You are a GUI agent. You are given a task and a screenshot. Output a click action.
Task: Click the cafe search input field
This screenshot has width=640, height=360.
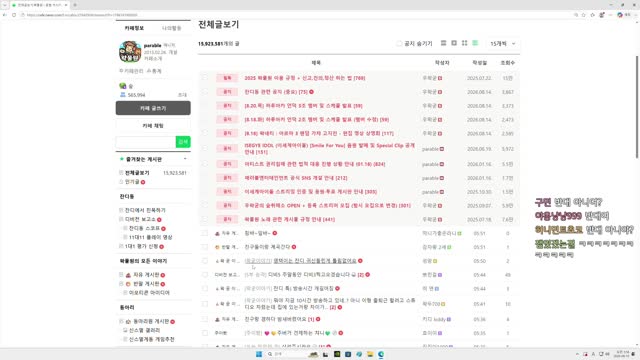(x=146, y=142)
